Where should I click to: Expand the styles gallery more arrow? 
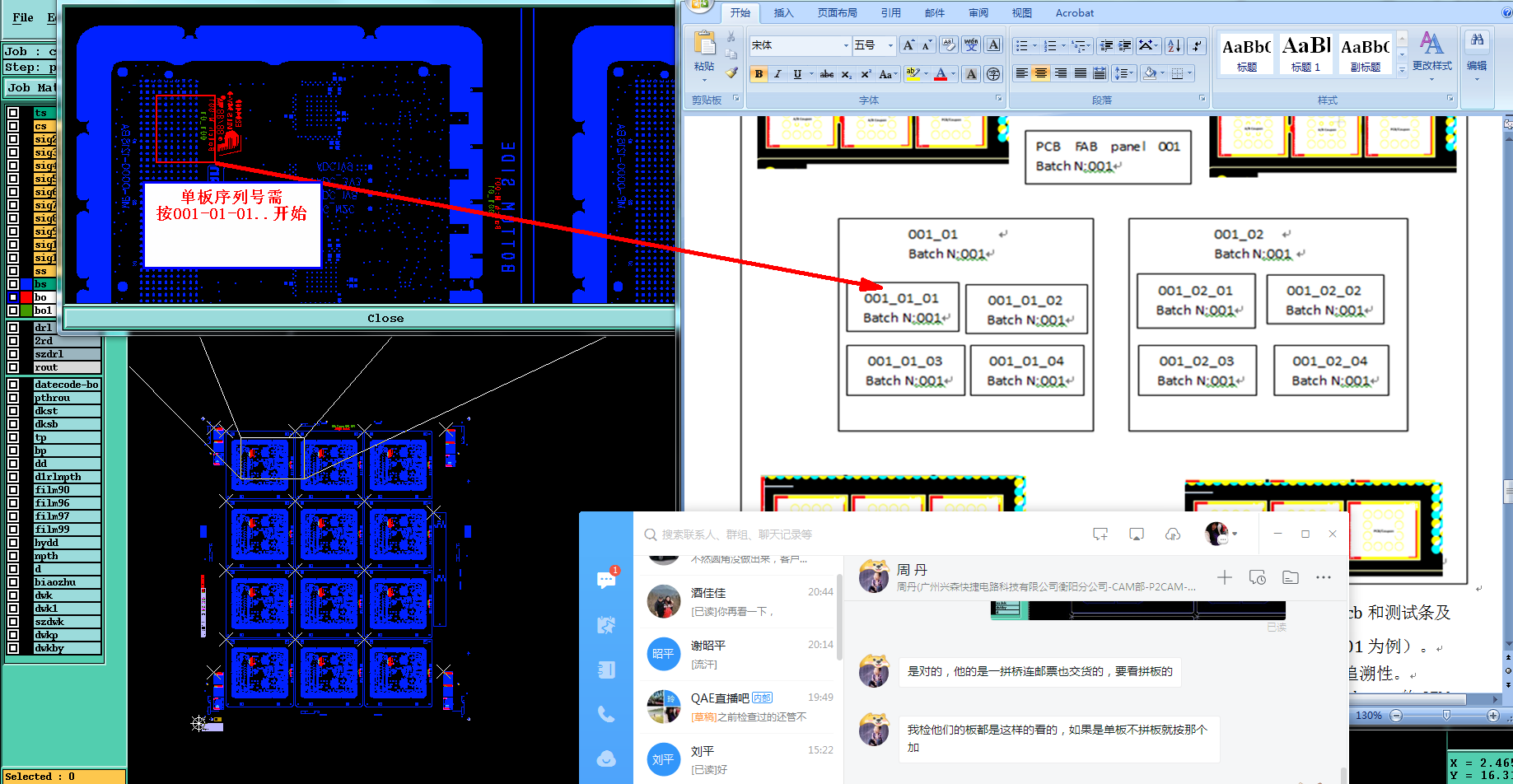point(1402,71)
